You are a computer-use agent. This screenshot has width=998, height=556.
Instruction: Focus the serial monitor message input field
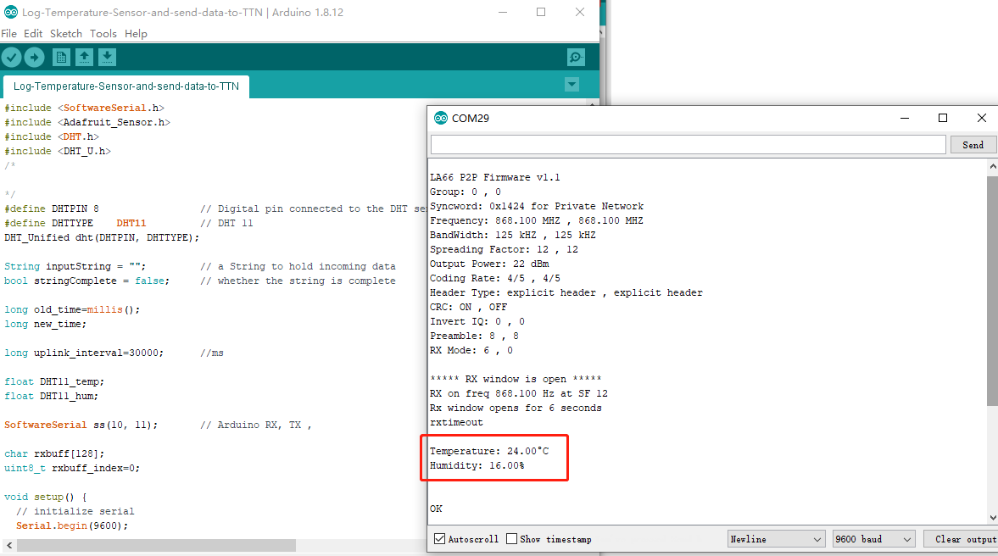[x=688, y=145]
